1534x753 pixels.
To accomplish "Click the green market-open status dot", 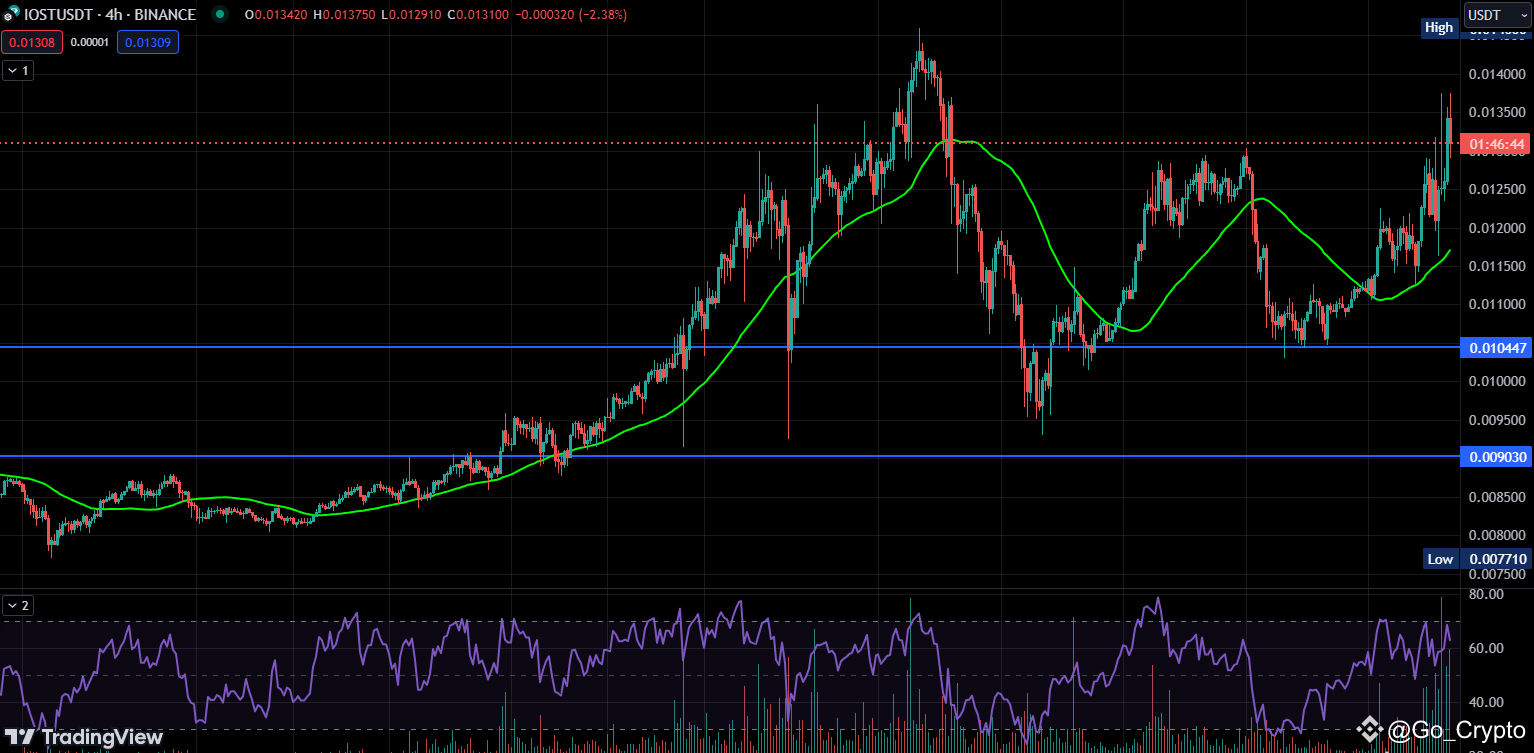I will (x=220, y=15).
